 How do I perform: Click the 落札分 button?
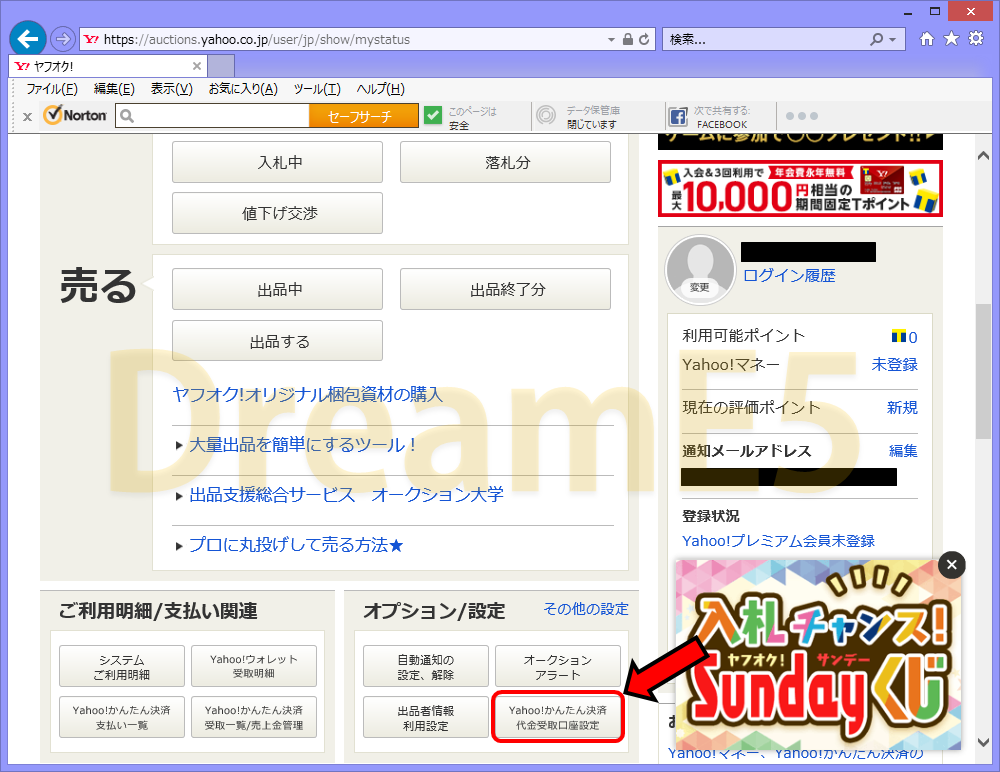point(505,162)
